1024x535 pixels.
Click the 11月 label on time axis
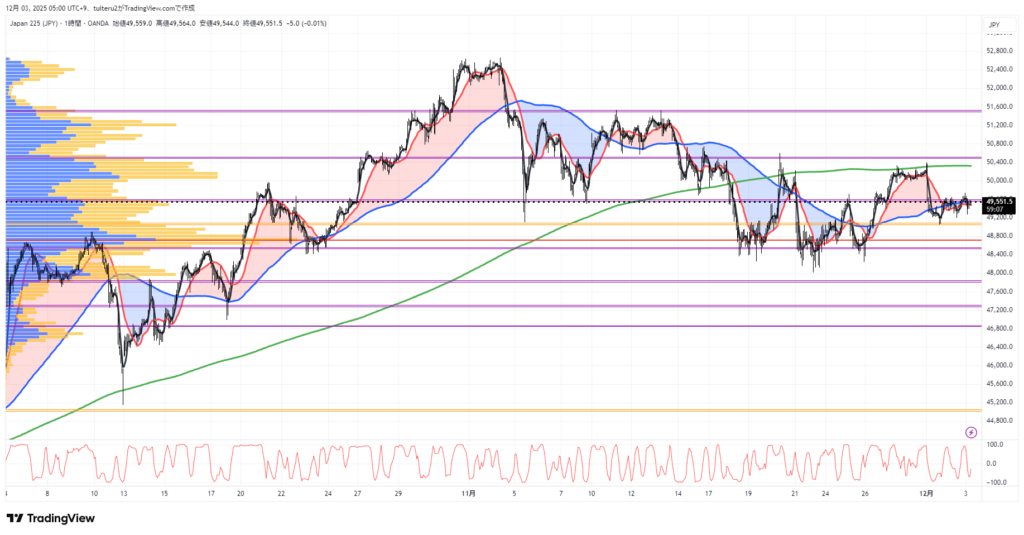(467, 493)
